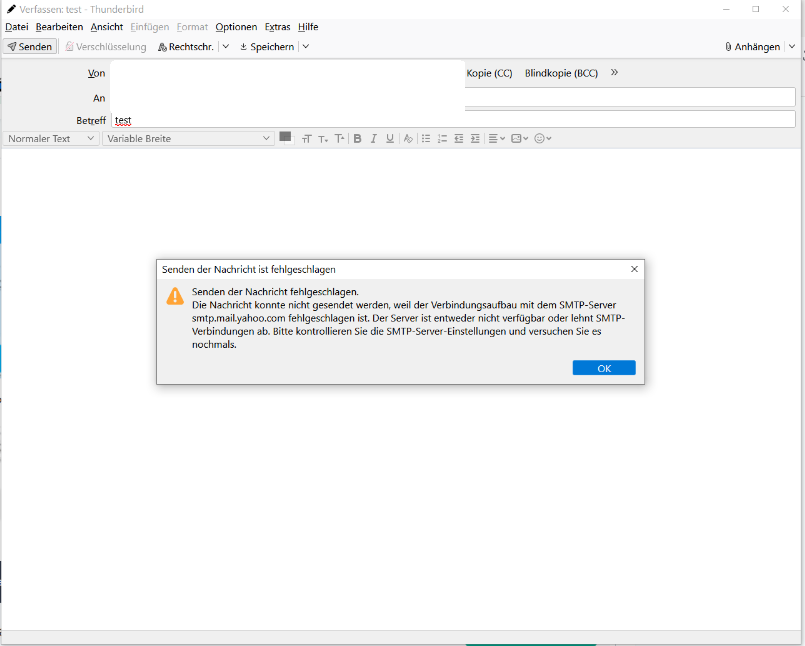Open the Anhängen dropdown arrow

point(792,47)
